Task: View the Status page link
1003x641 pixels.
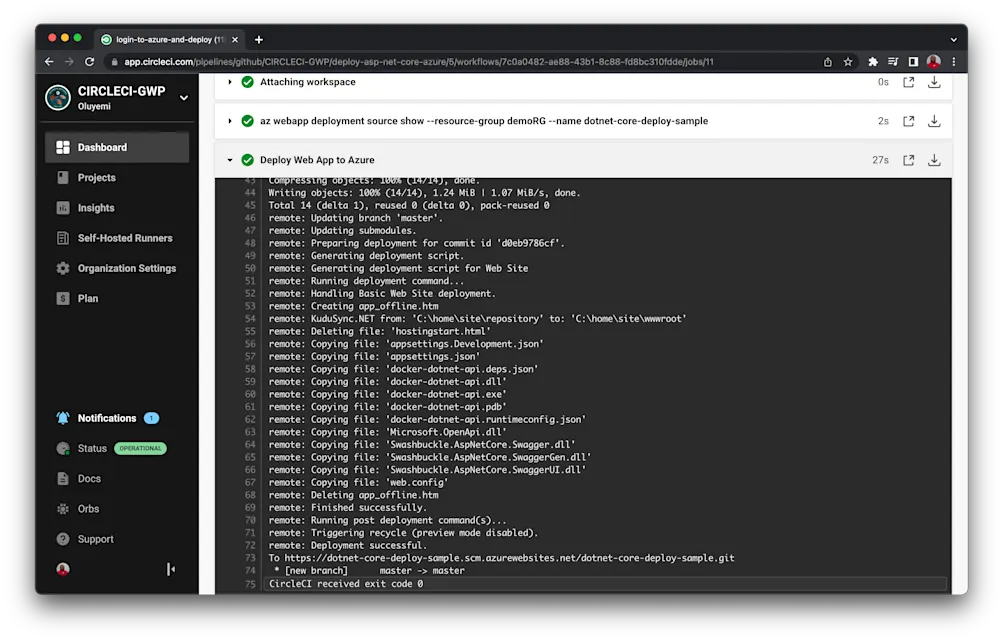Action: (92, 448)
